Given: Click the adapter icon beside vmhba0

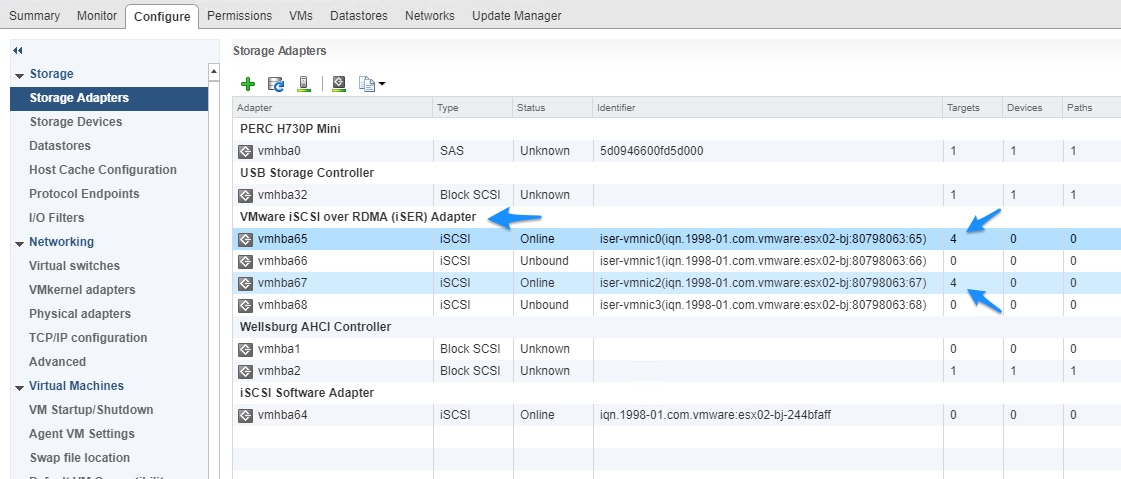Looking at the screenshot, I should point(245,151).
